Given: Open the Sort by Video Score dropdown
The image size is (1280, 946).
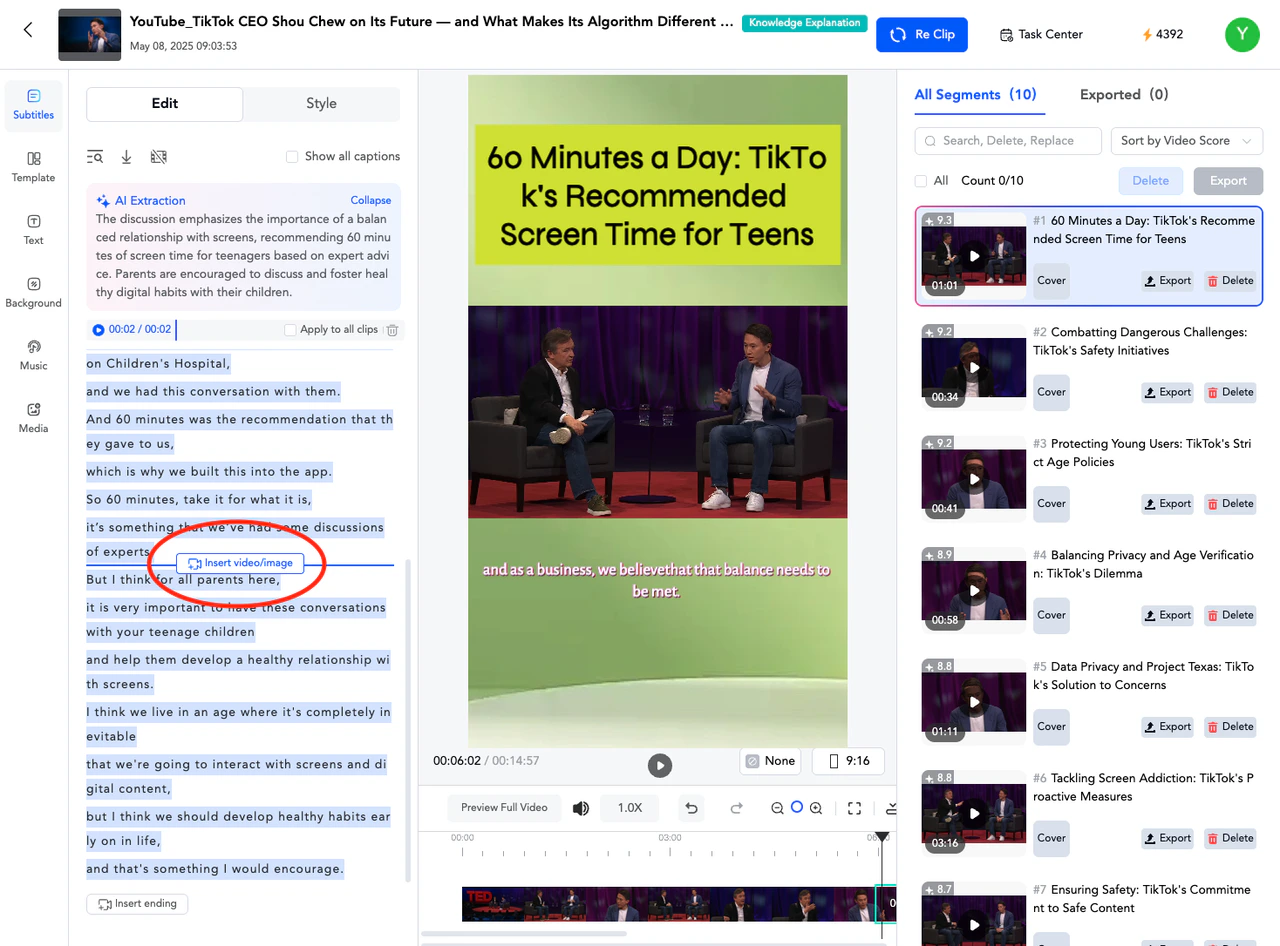Looking at the screenshot, I should pyautogui.click(x=1186, y=141).
